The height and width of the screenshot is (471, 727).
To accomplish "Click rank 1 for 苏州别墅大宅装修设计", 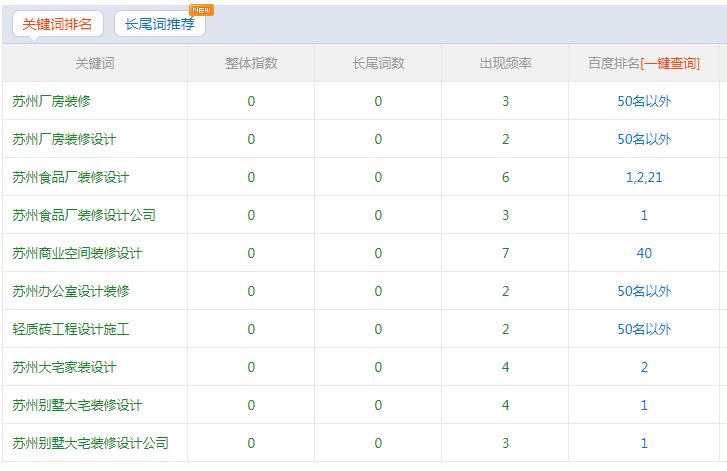I will 644,405.
